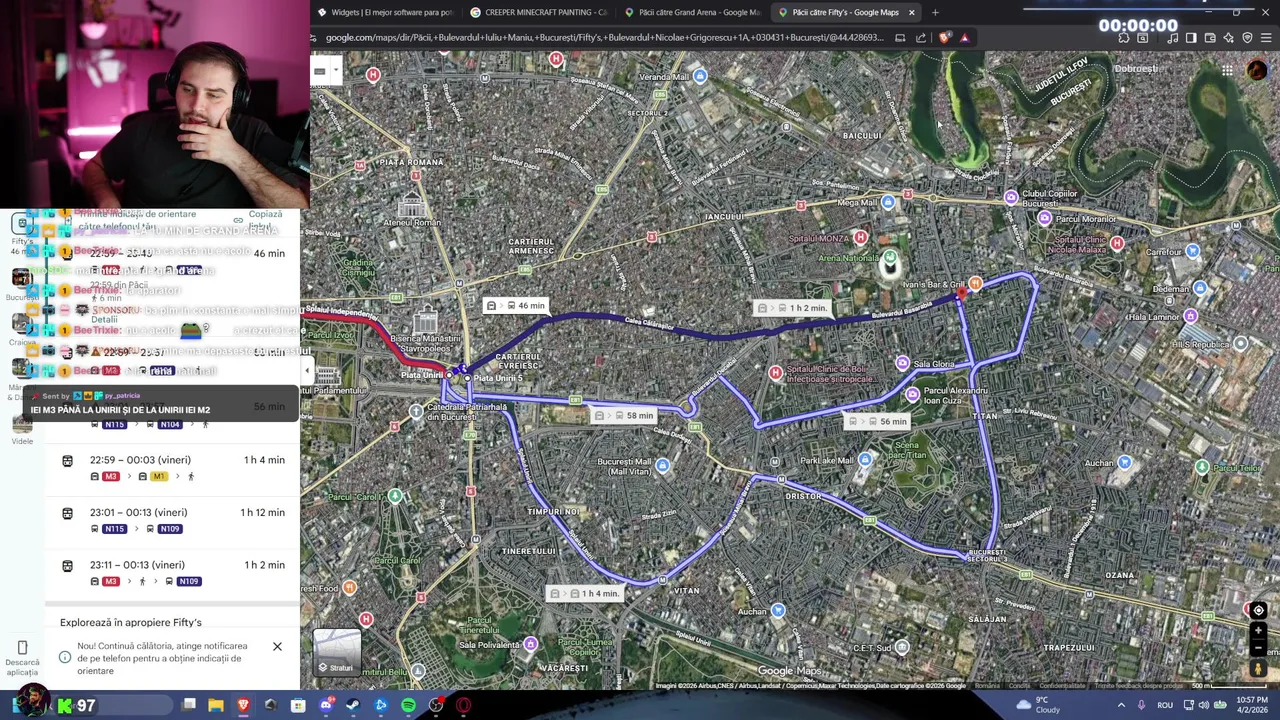Click Descarcă aplicația in sidebar
Image resolution: width=1280 pixels, height=720 pixels.
click(x=22, y=658)
